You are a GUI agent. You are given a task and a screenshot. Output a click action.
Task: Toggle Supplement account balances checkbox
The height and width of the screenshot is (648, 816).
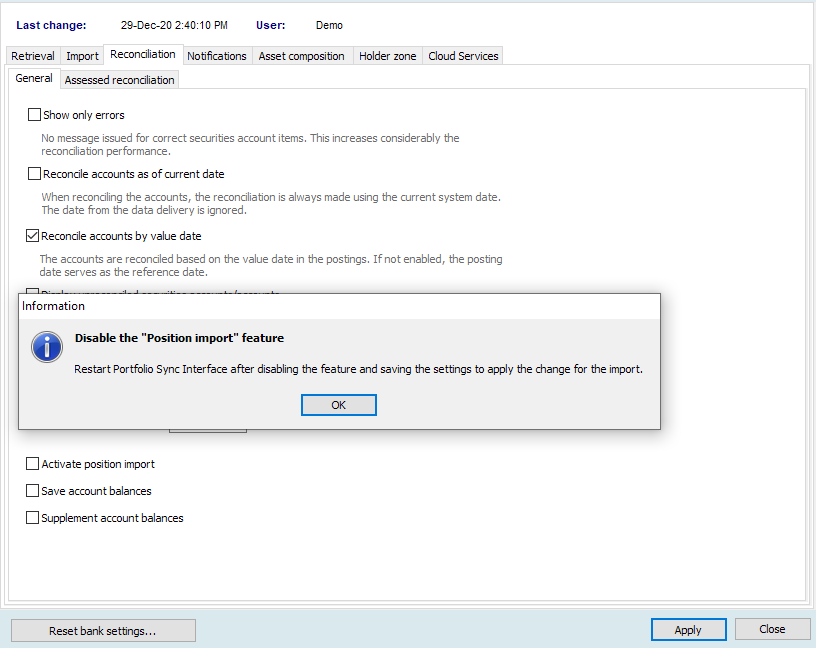33,518
